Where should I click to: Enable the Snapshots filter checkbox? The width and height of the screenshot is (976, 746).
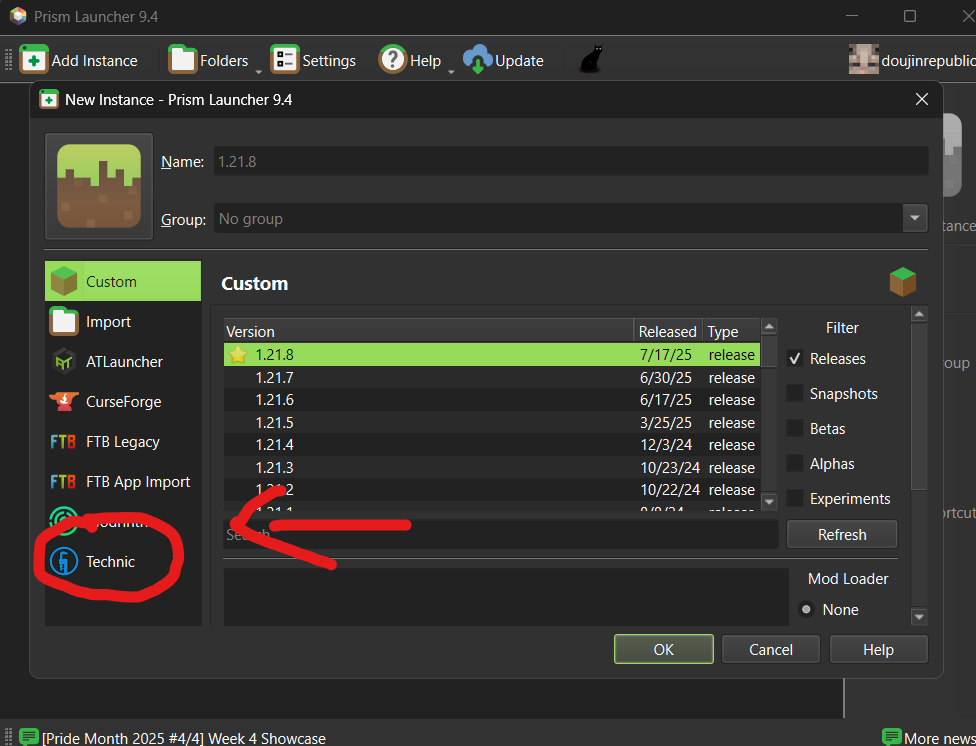click(x=795, y=394)
